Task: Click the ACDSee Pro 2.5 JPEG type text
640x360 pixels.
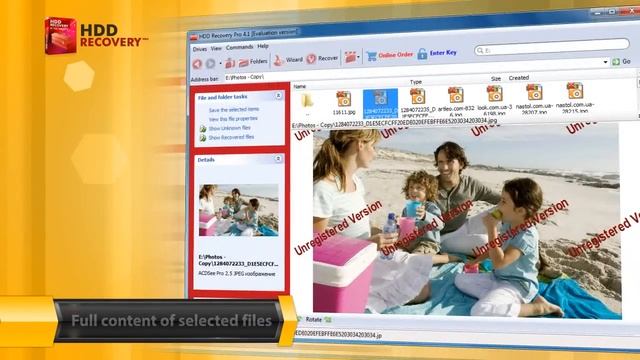Action: 237,274
